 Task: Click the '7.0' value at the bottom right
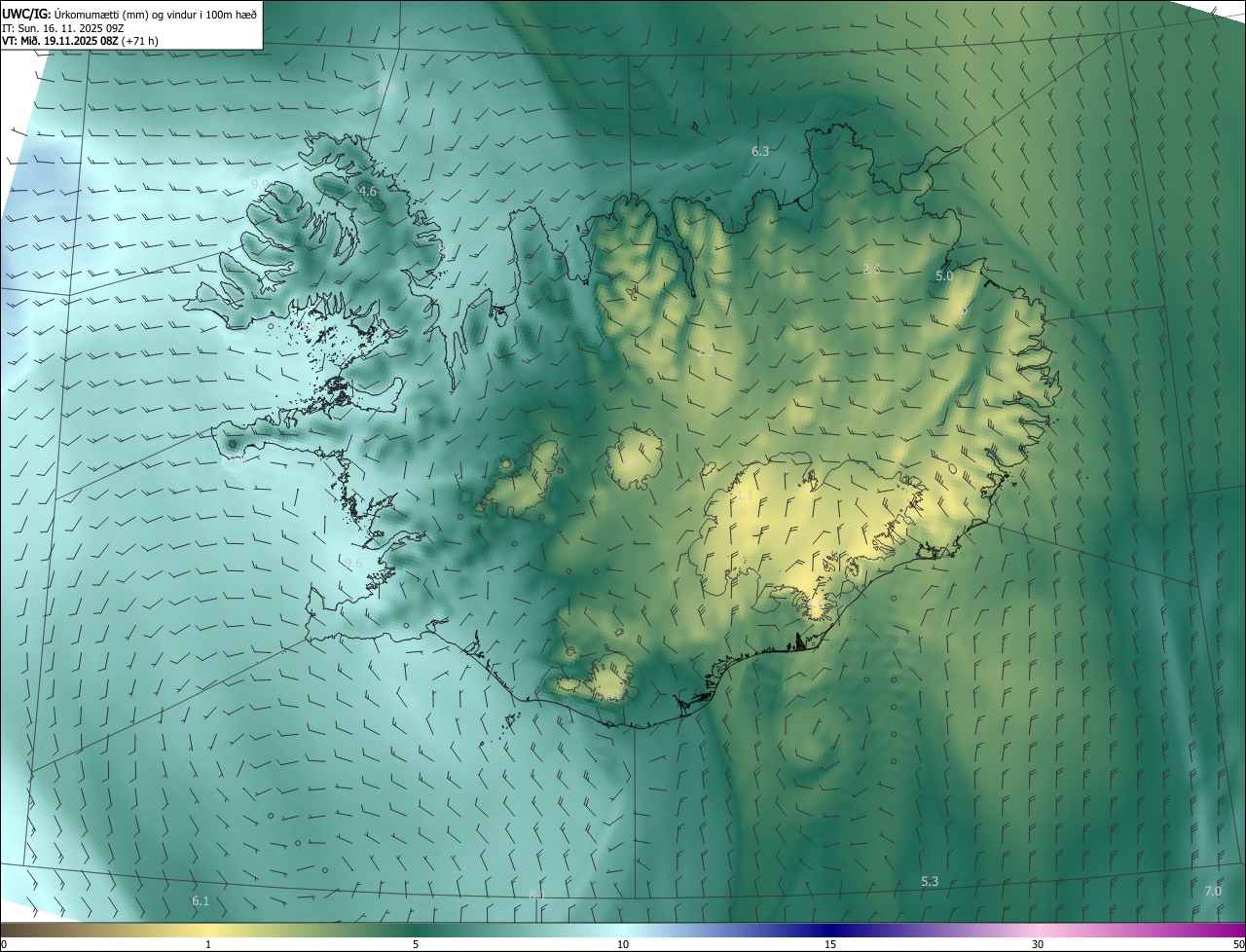click(1213, 891)
